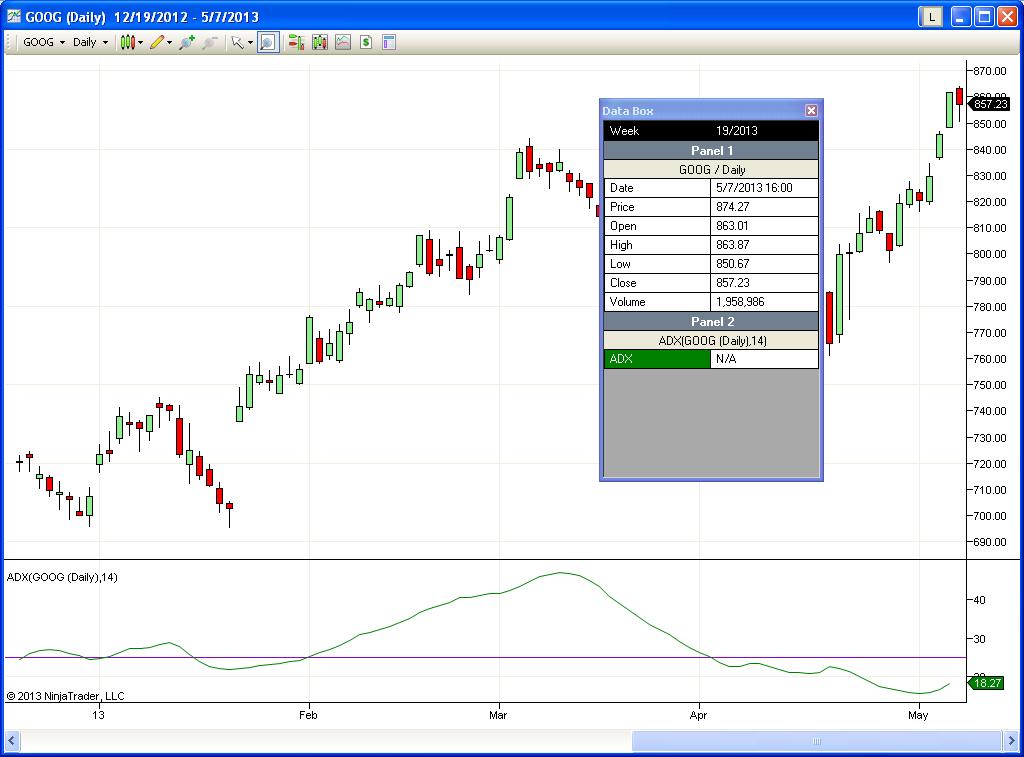Screen dimensions: 1024x757
Task: Click the candlestick chart style icon
Action: [x=127, y=42]
